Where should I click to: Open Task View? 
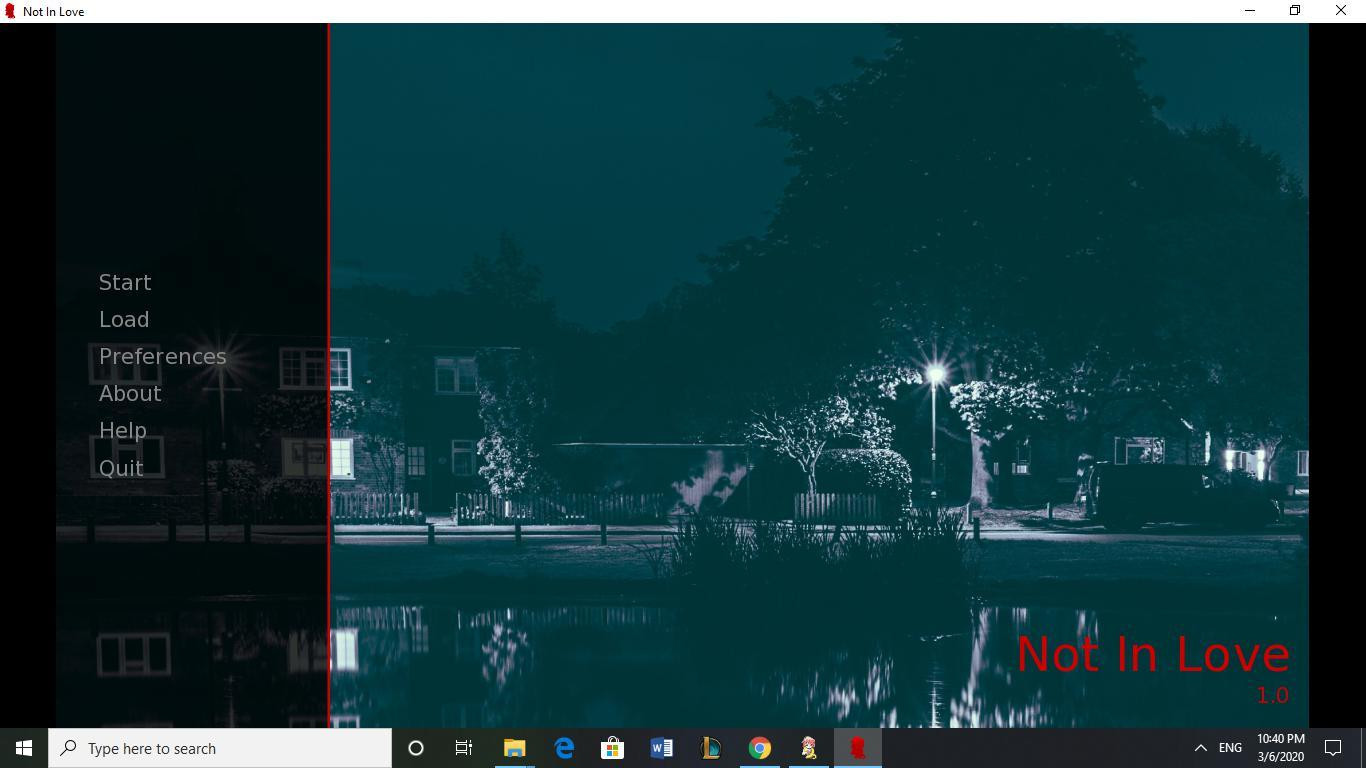click(x=464, y=748)
